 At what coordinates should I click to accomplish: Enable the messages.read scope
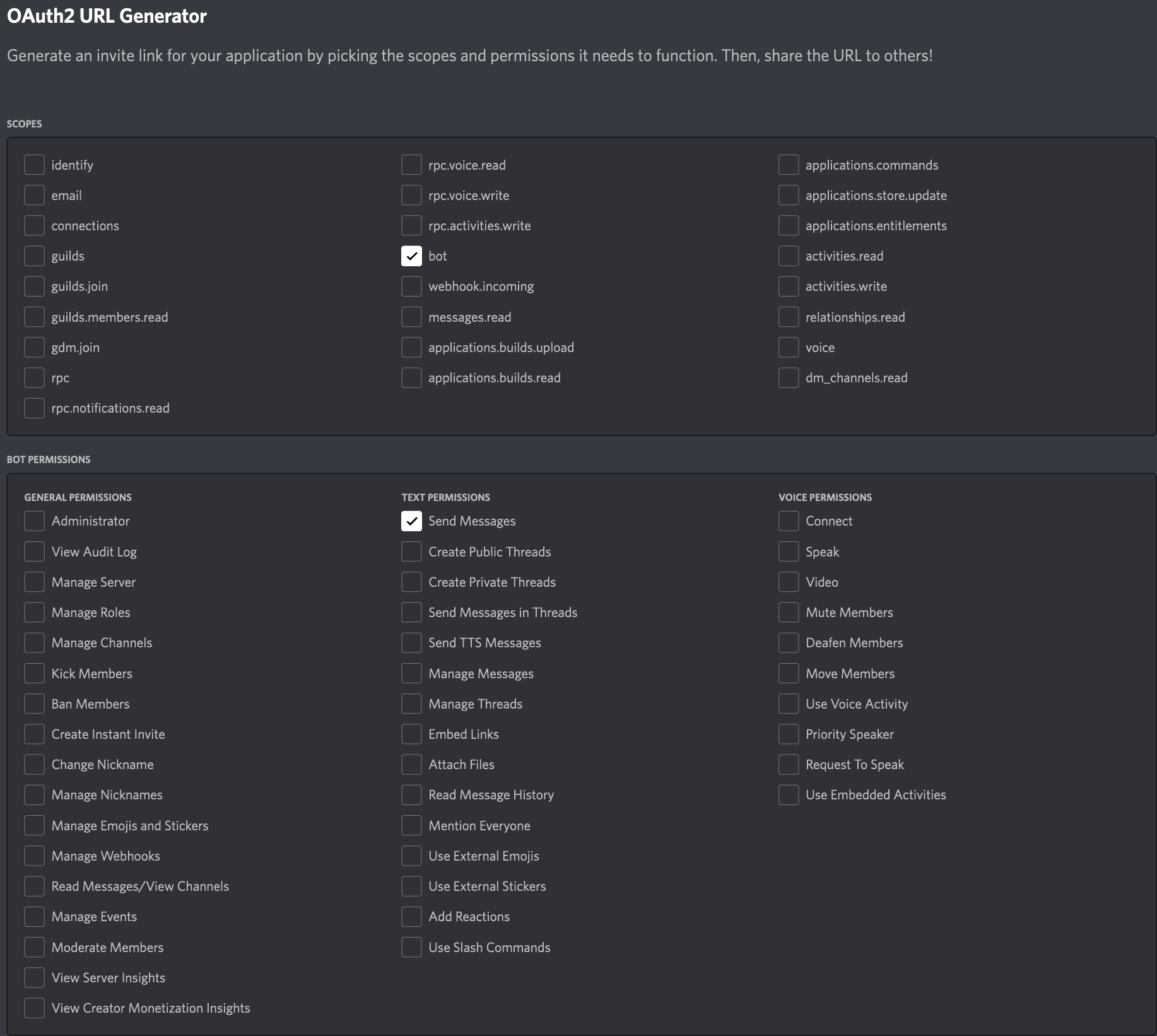[x=411, y=317]
